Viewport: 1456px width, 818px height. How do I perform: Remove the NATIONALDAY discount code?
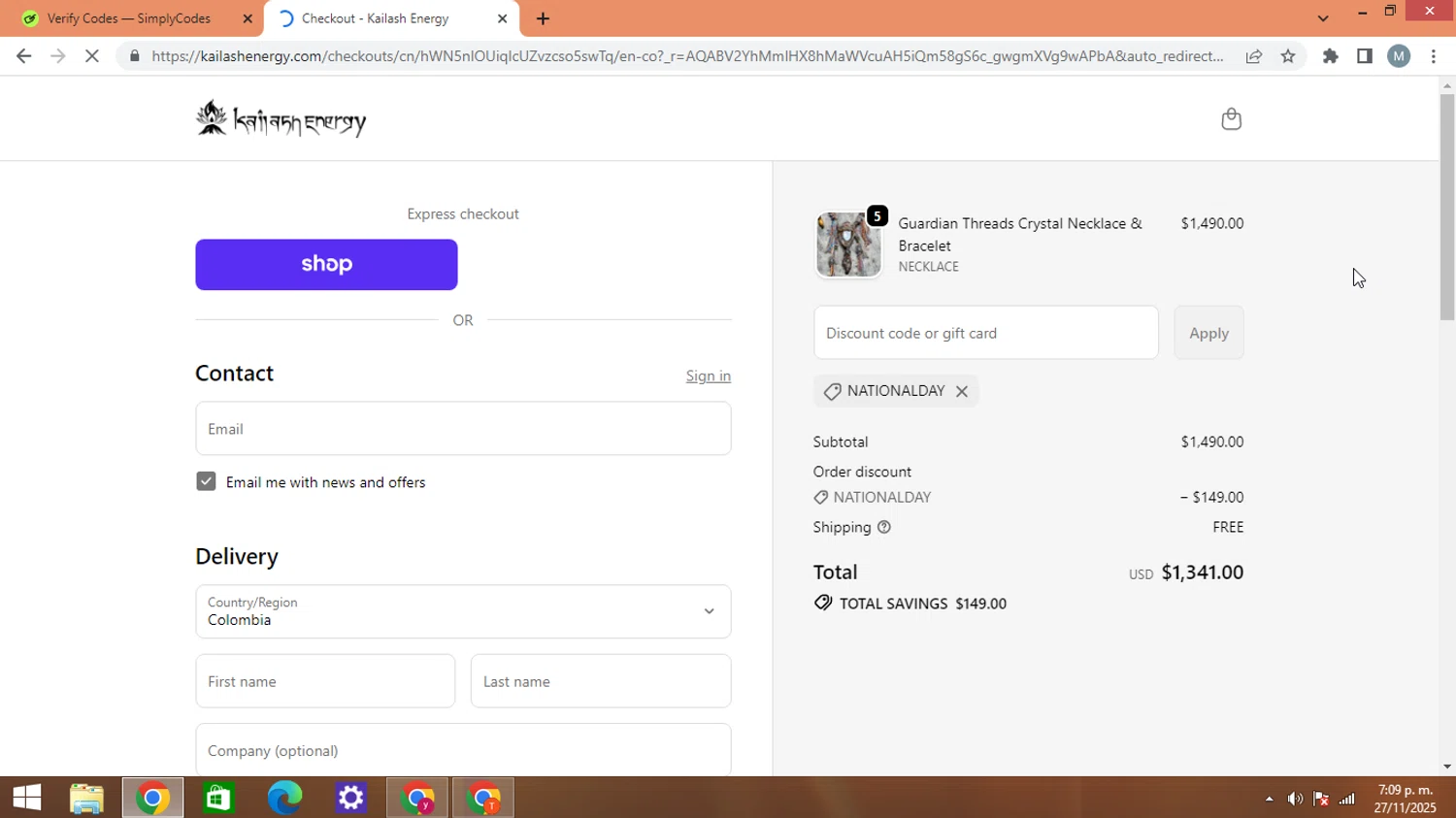coord(962,391)
